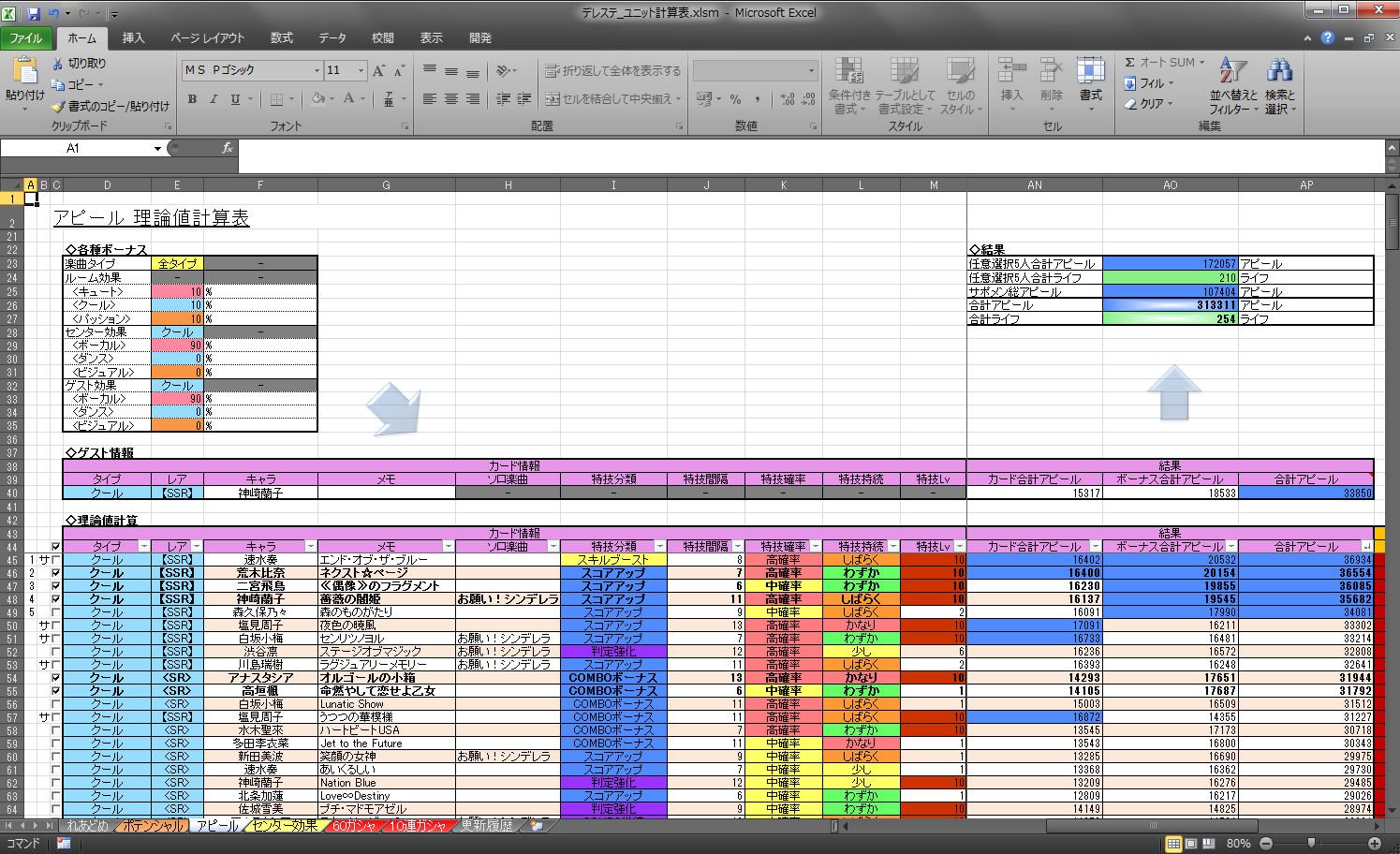Image resolution: width=1400 pixels, height=854 pixels.
Task: Click the zoom in plus button
Action: tap(1375, 844)
